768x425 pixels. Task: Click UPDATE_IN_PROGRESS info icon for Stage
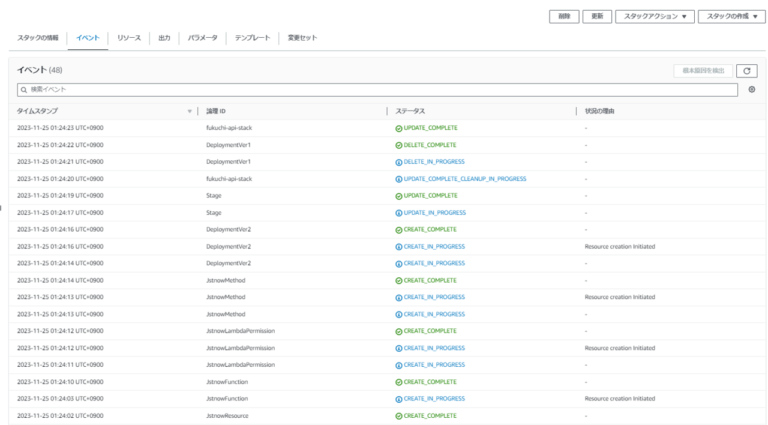point(399,213)
